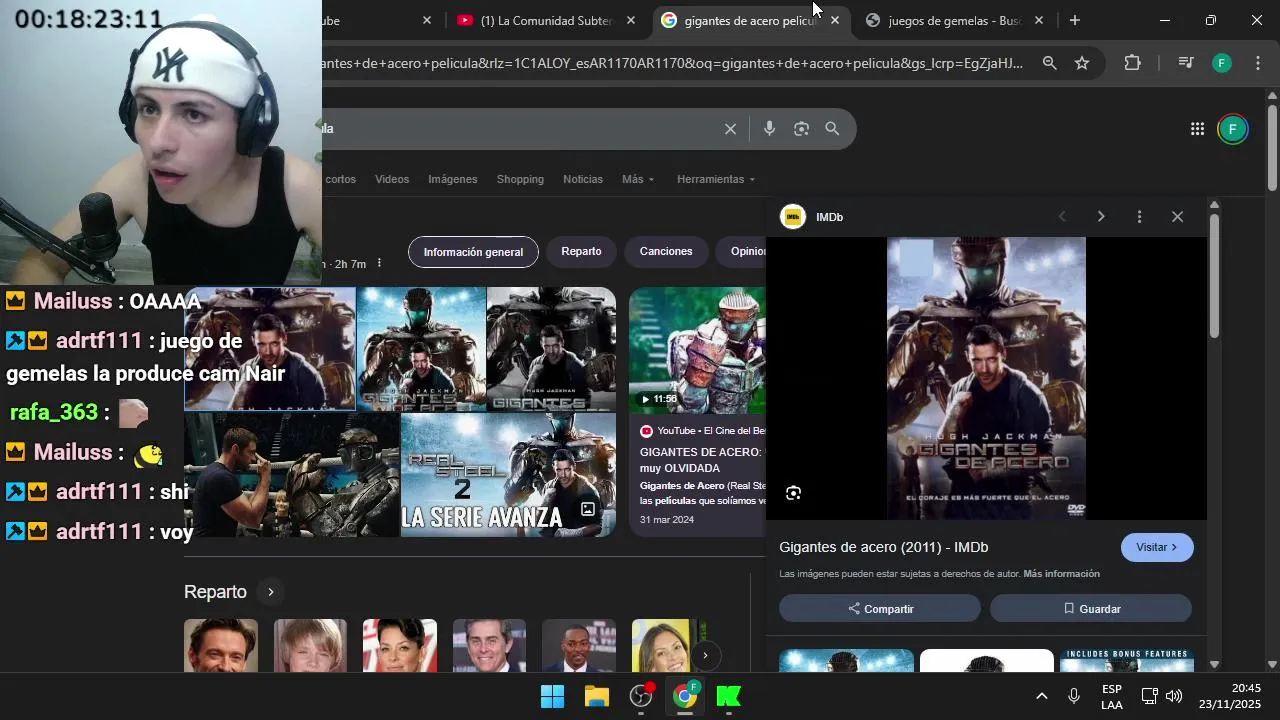Open movie info three-dot options

[379, 263]
